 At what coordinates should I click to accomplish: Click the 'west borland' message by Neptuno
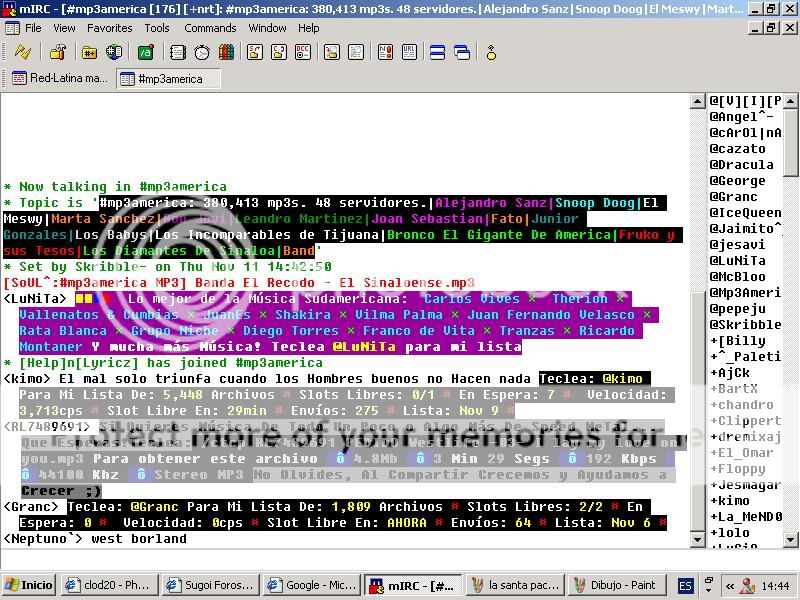[139, 539]
